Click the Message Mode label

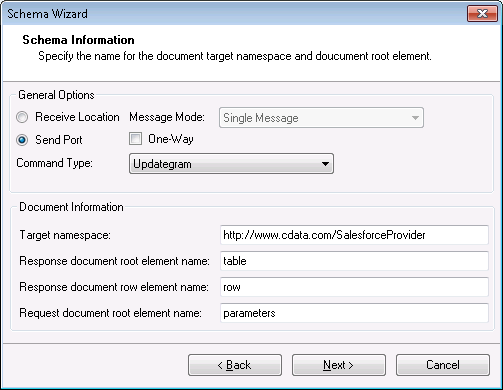tap(167, 117)
